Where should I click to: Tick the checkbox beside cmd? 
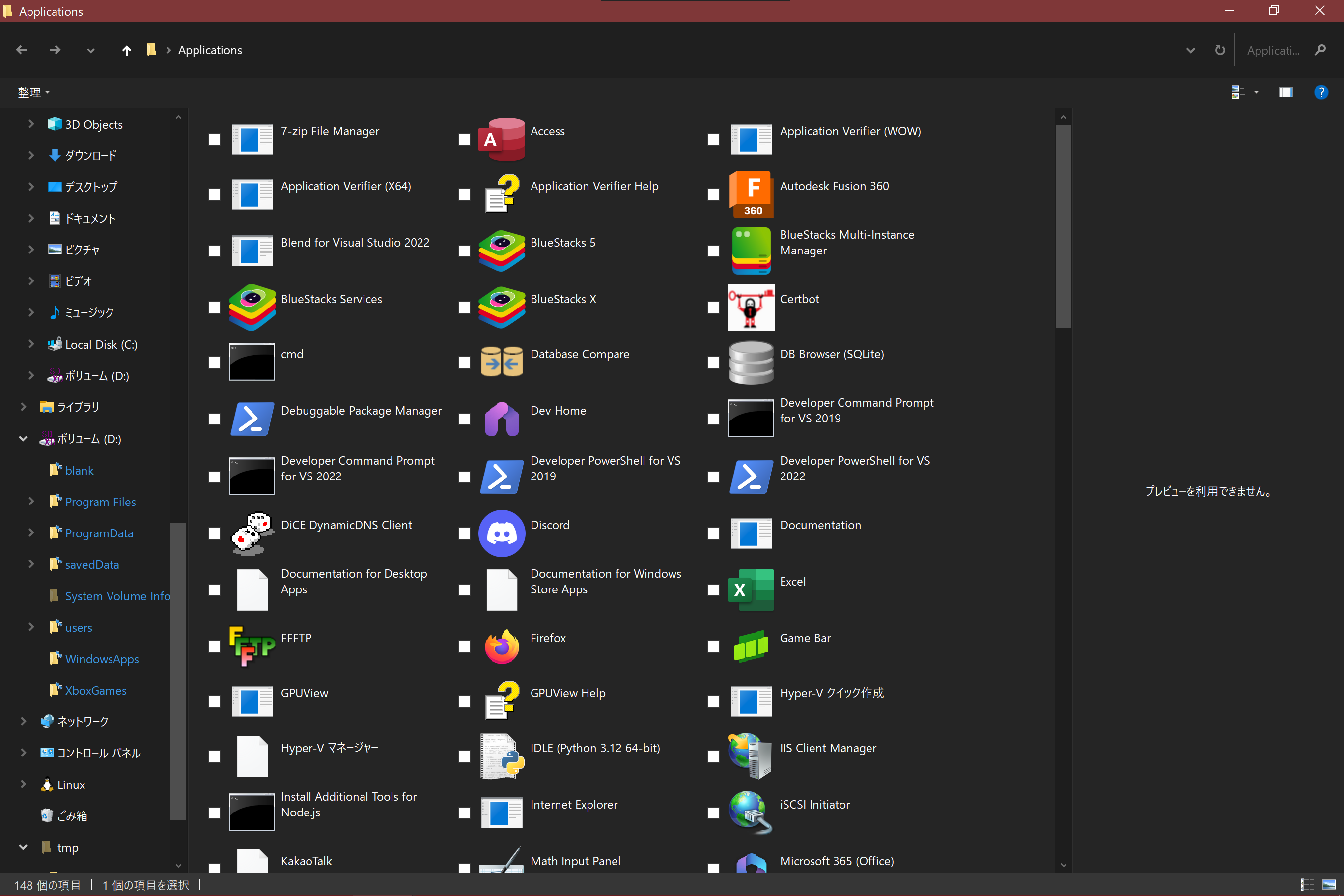[x=214, y=363]
